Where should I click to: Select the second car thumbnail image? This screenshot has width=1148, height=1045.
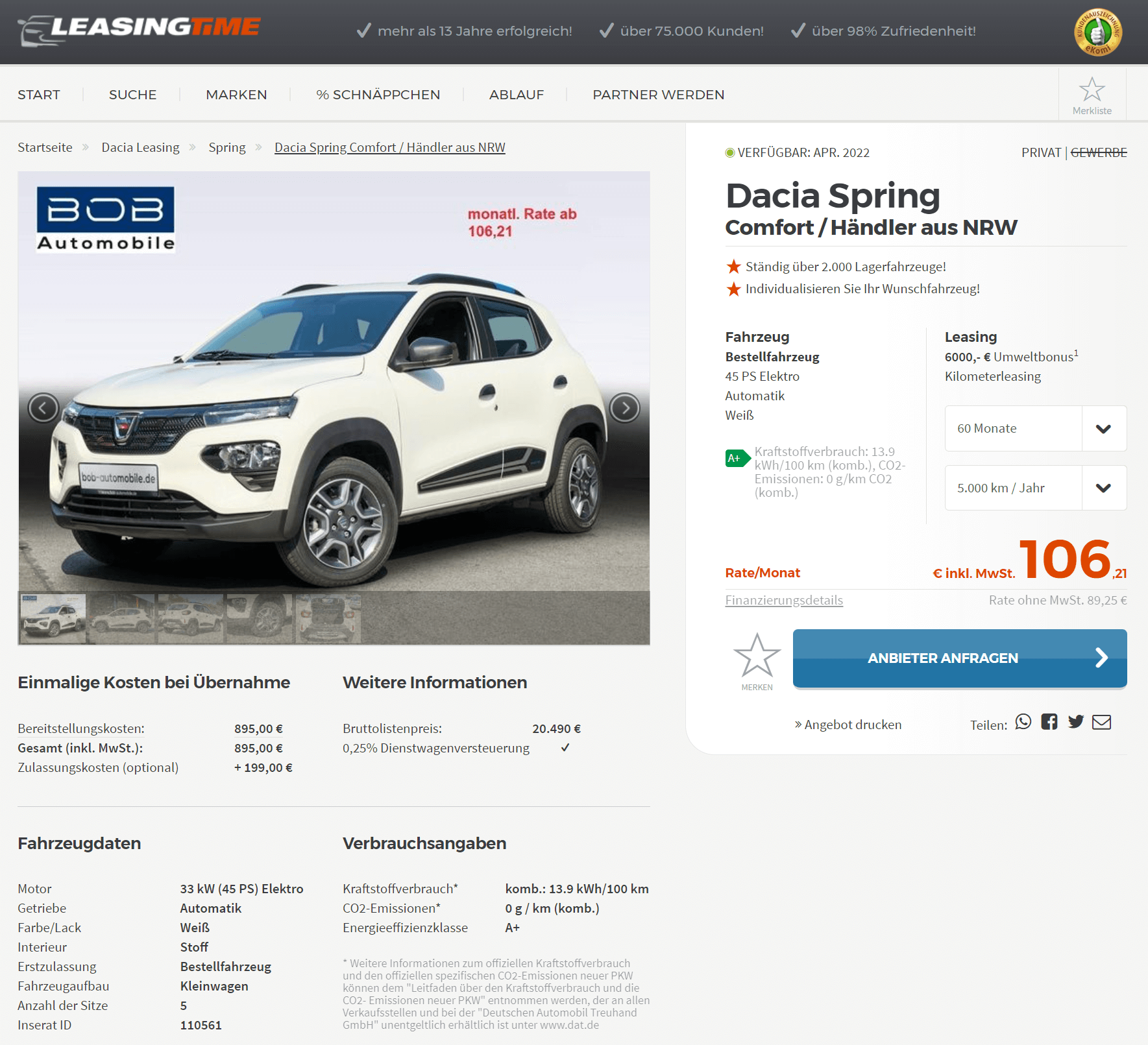tap(122, 619)
